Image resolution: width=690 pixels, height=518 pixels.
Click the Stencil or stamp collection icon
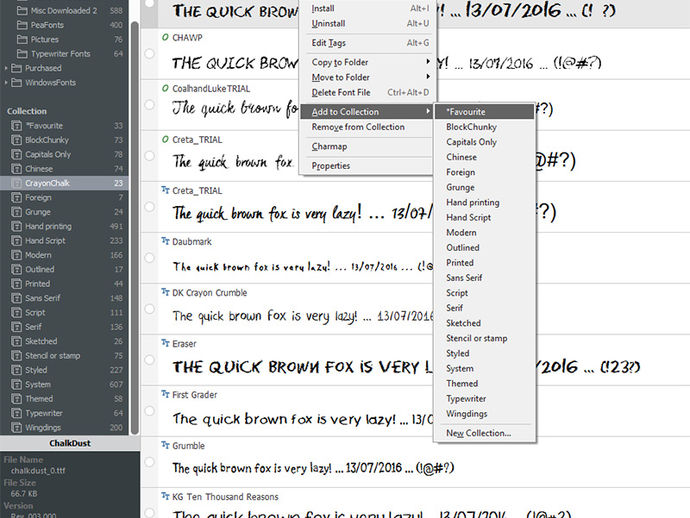16,356
